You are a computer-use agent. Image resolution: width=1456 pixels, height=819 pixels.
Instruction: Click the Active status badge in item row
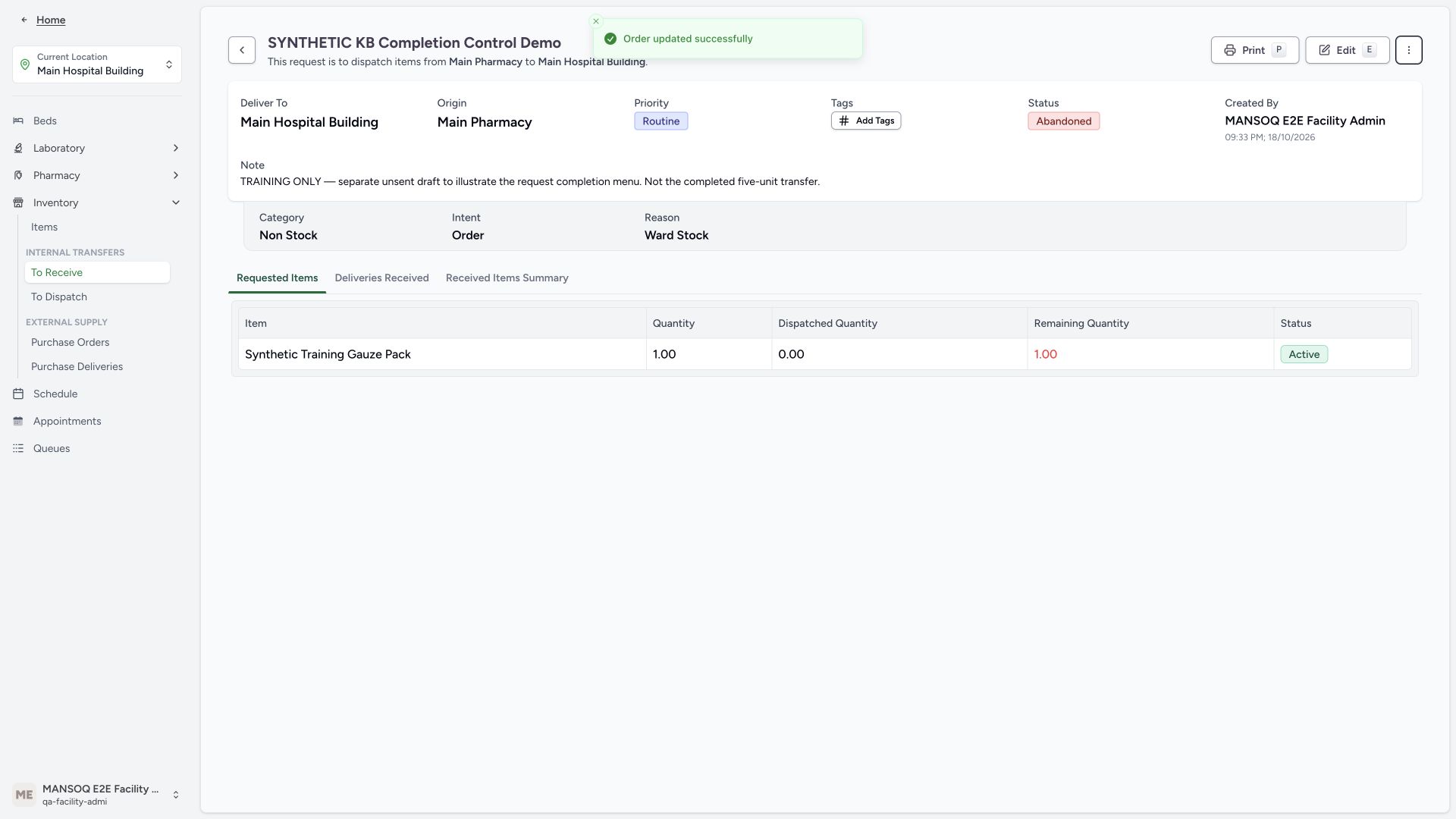click(x=1304, y=354)
